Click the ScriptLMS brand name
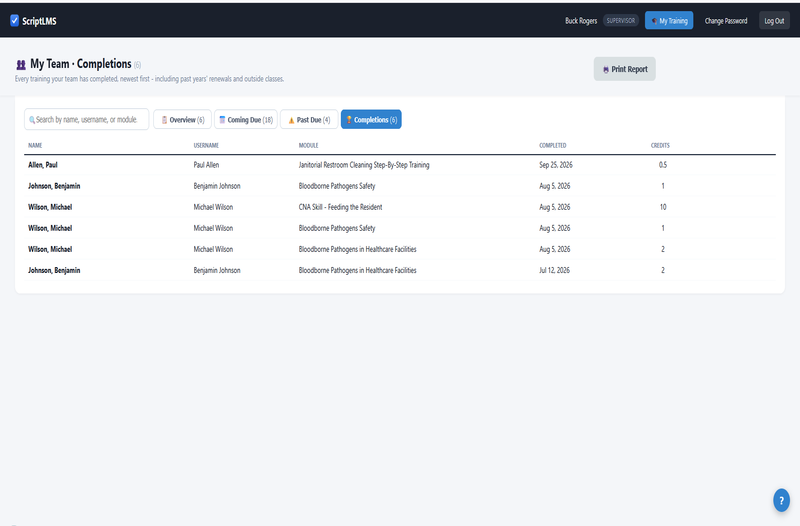 pyautogui.click(x=39, y=21)
